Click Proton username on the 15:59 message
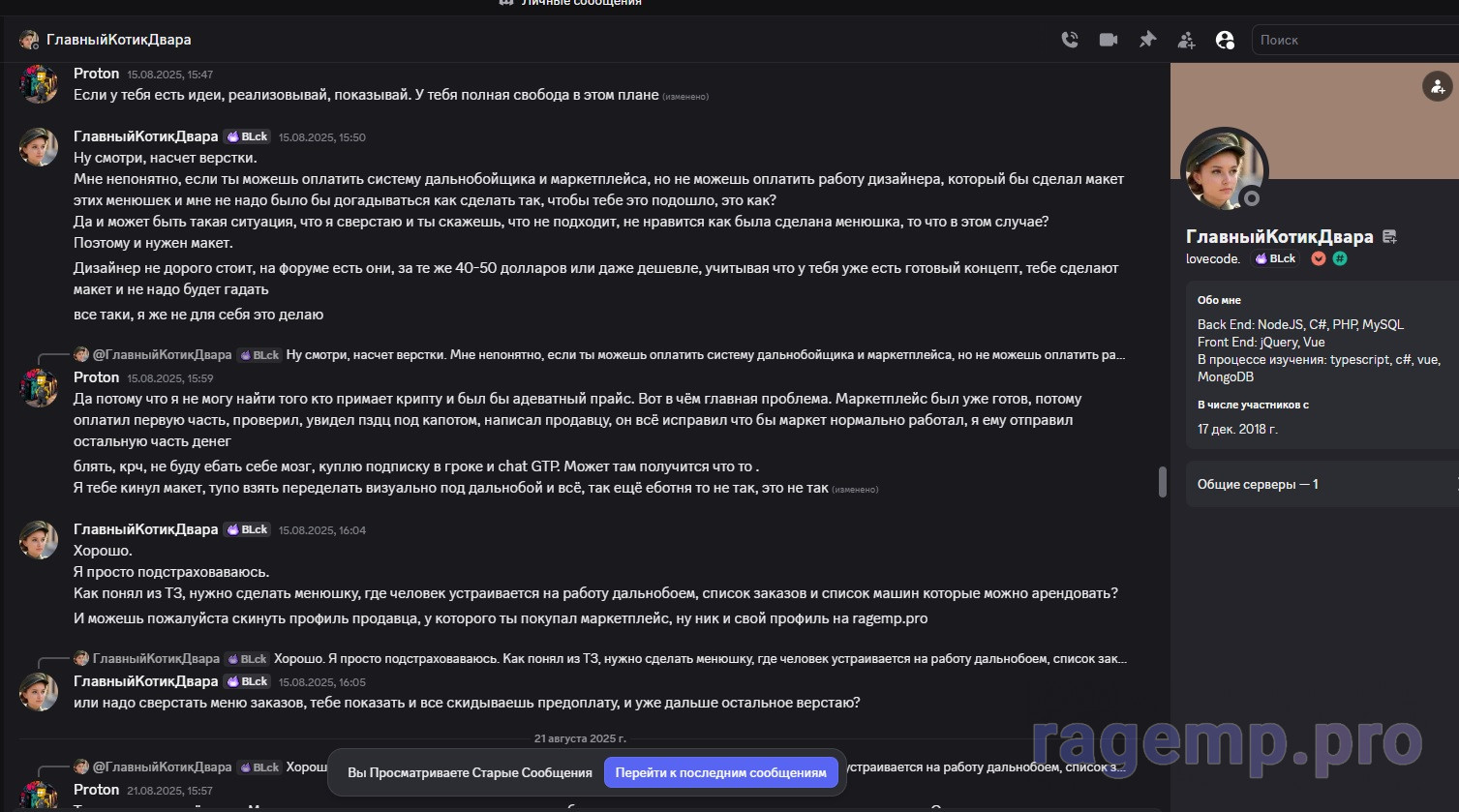The image size is (1459, 812). [96, 377]
